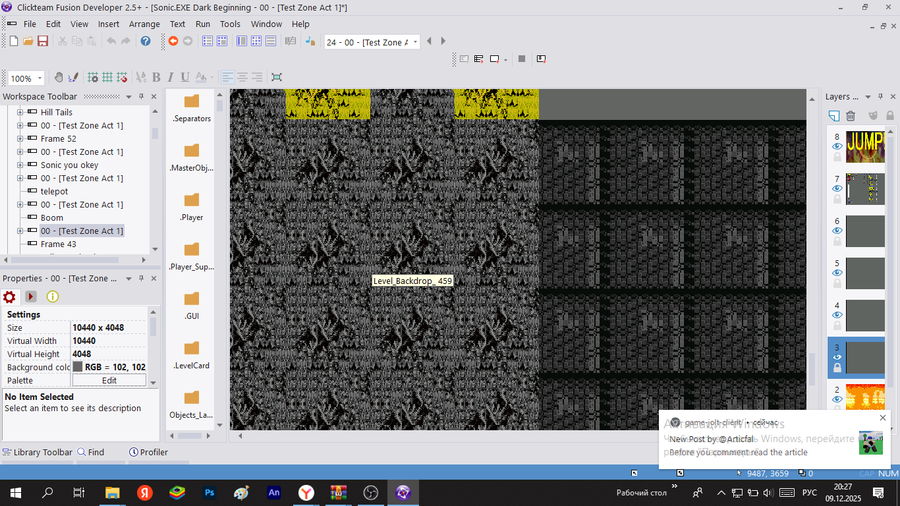Stop the running application
The height and width of the screenshot is (506, 900).
click(x=522, y=59)
